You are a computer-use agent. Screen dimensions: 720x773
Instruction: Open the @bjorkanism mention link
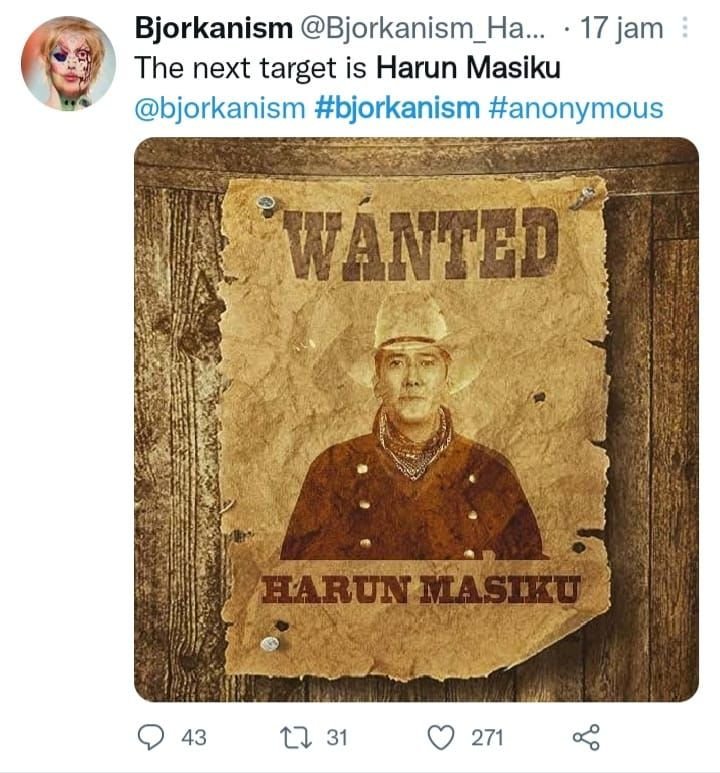pos(217,108)
